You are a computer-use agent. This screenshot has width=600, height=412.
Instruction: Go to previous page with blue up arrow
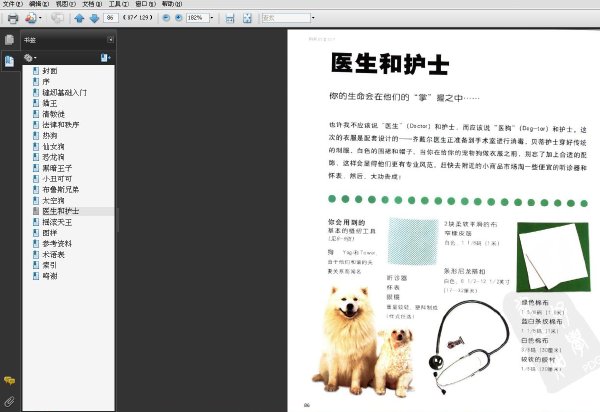tap(79, 18)
